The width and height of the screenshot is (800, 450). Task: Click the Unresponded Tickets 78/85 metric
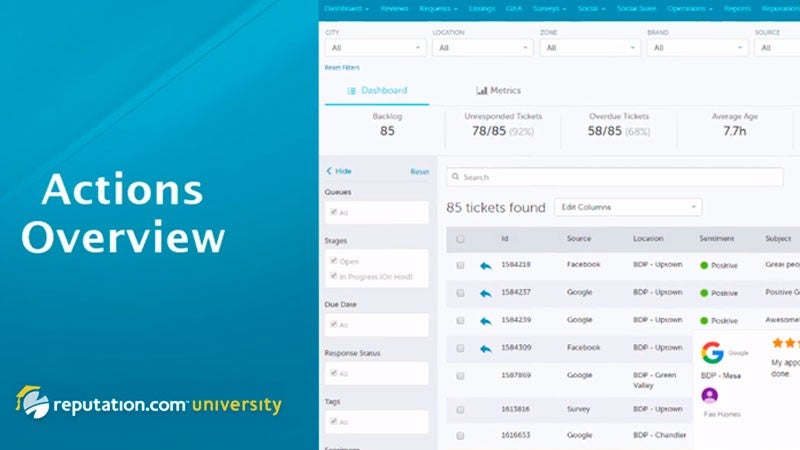pos(503,124)
